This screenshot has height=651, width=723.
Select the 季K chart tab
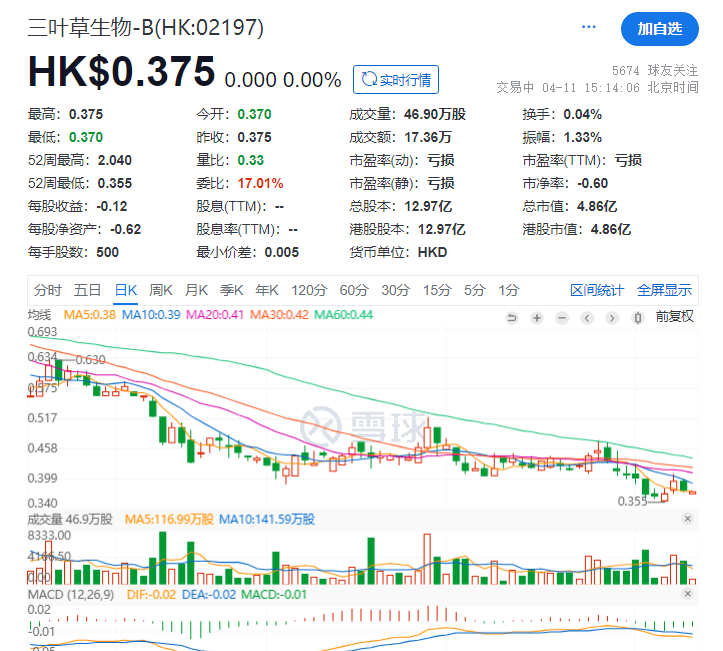click(231, 290)
